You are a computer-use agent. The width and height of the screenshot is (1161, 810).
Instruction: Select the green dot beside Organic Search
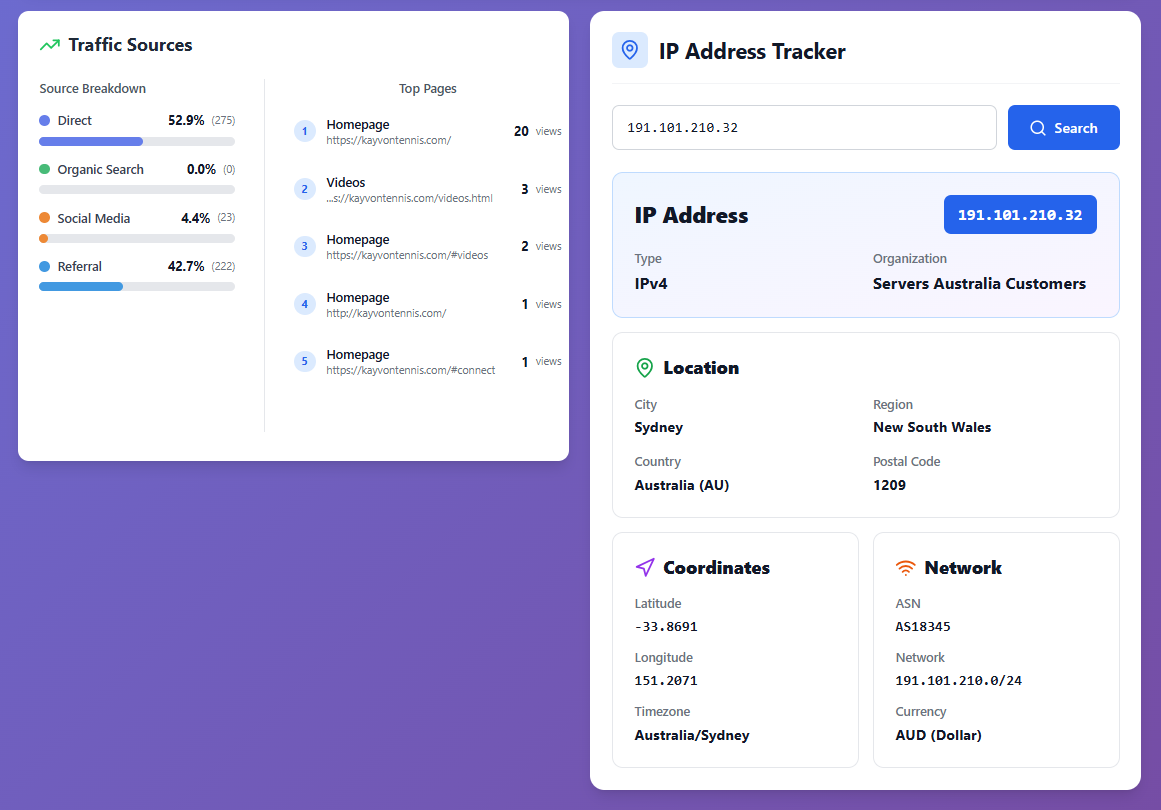(44, 169)
